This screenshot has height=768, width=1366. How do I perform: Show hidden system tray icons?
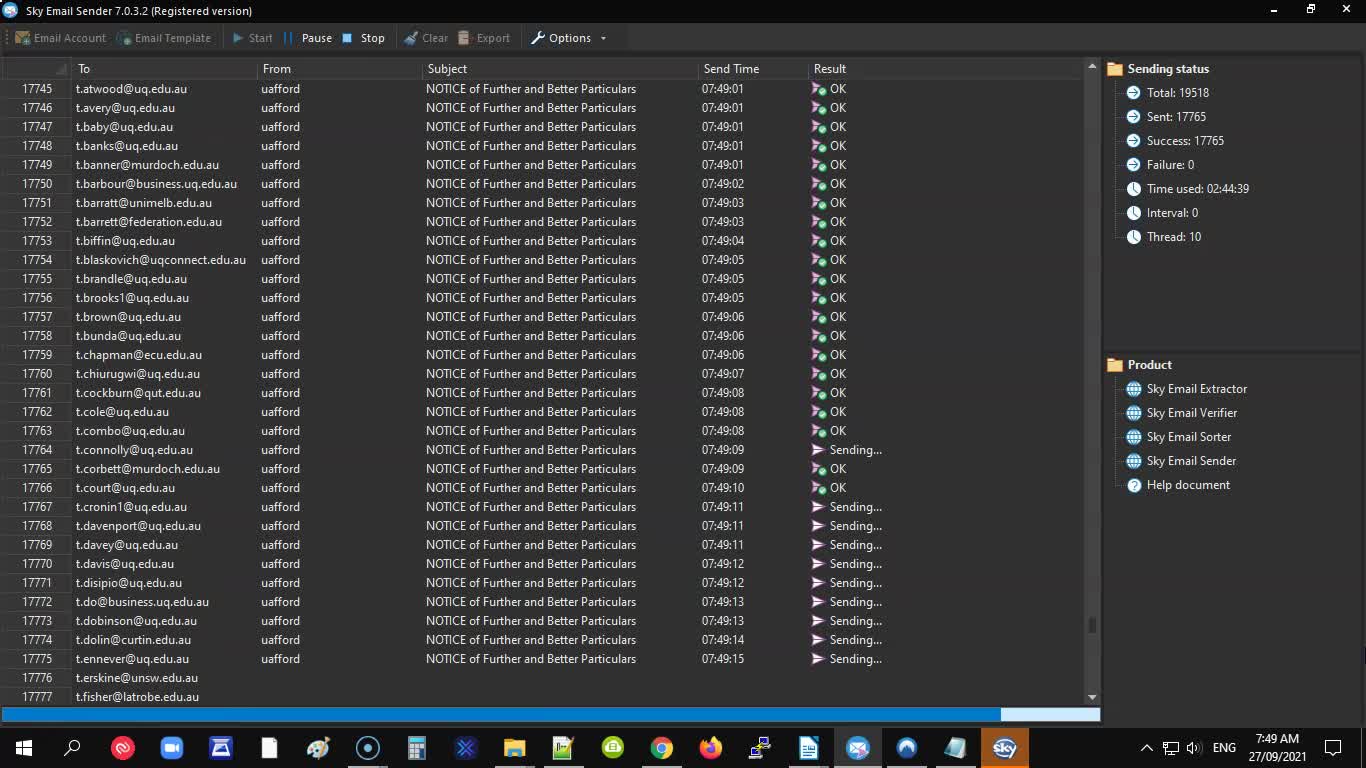(x=1146, y=747)
